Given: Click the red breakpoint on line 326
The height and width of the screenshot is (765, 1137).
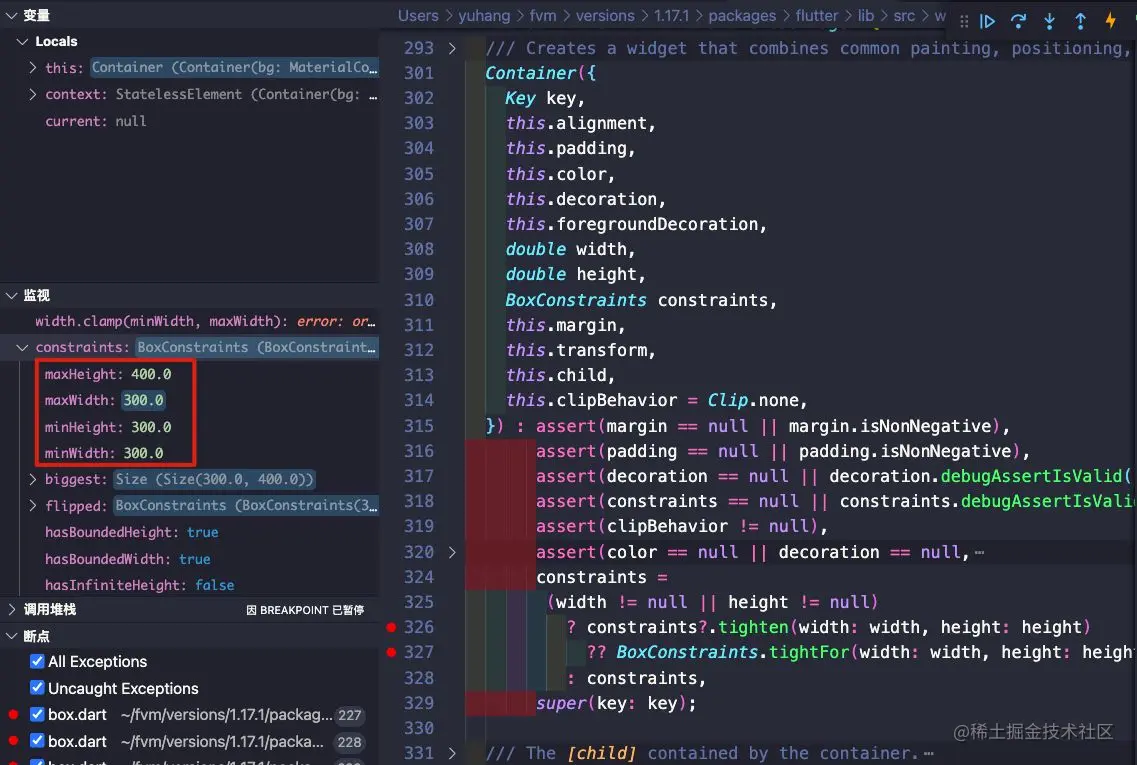Looking at the screenshot, I should [390, 627].
